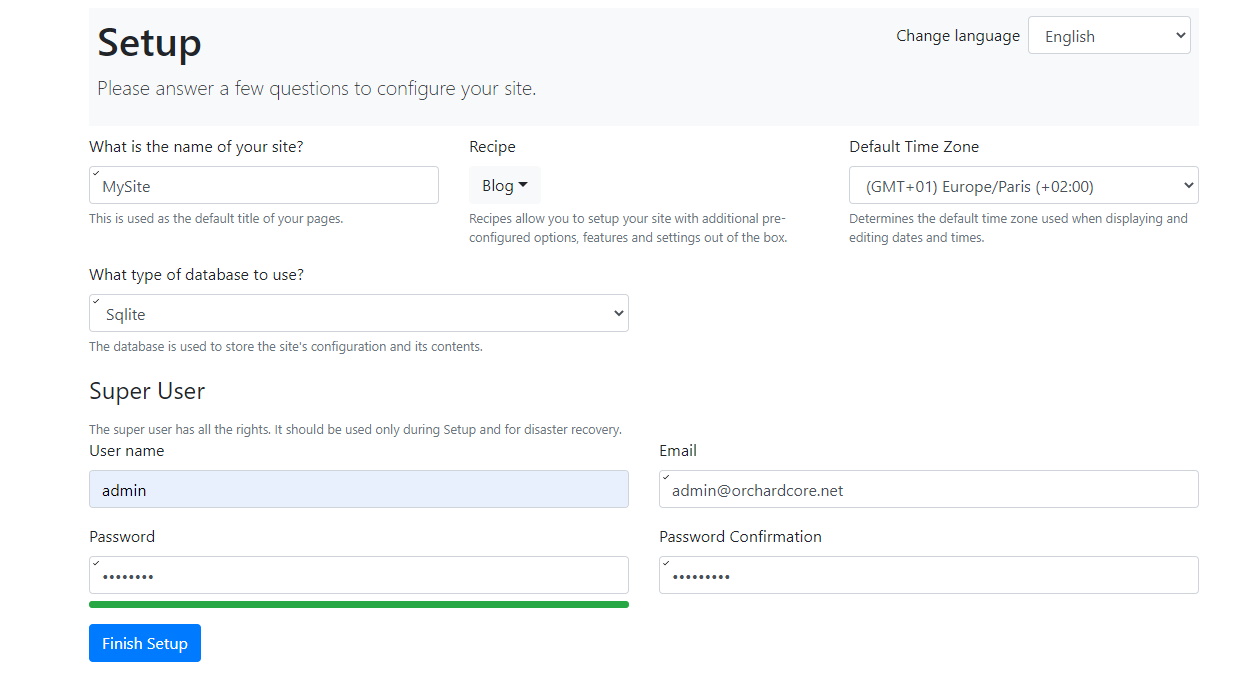The height and width of the screenshot is (693, 1248).
Task: Focus the User name field containing admin
Action: (x=359, y=490)
